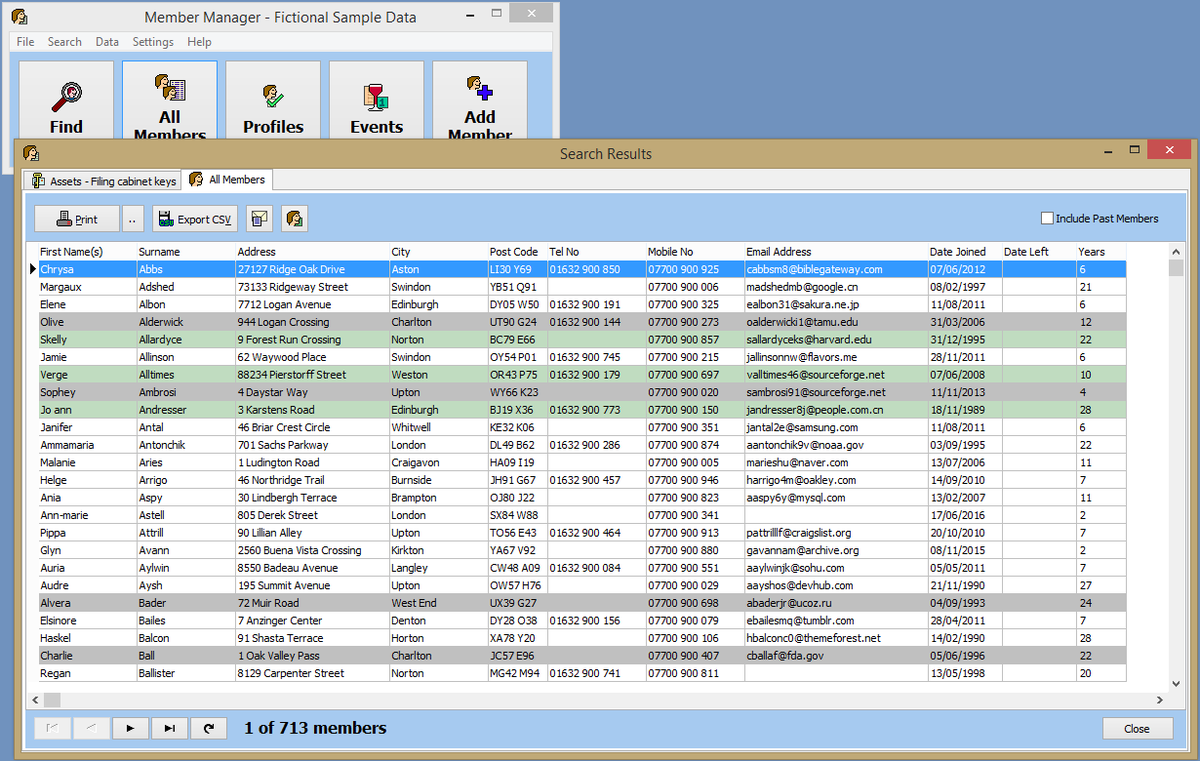Viewport: 1200px width, 761px height.
Task: Sort by Post Code column header
Action: tap(517, 252)
